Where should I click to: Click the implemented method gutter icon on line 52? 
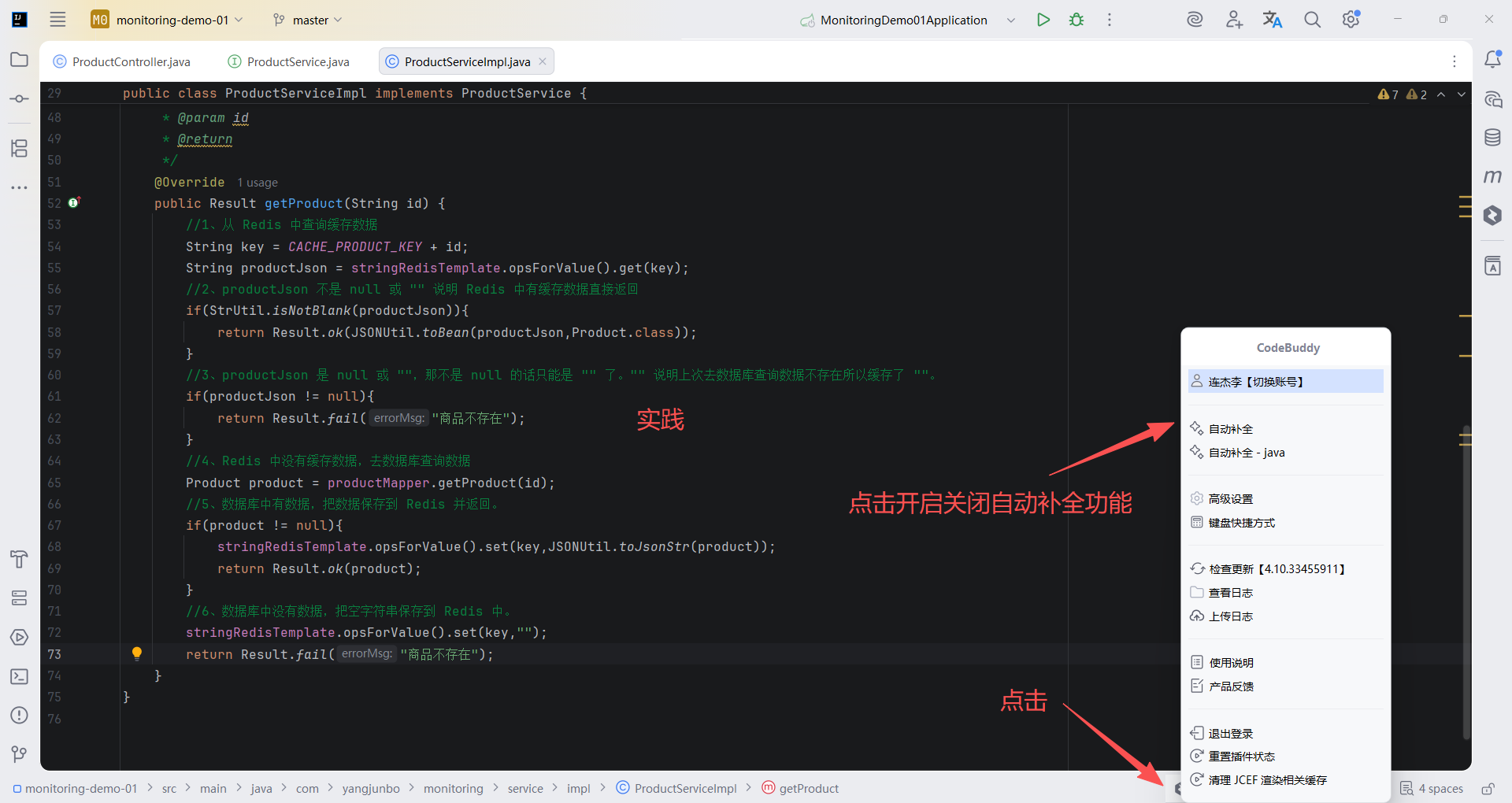pos(74,202)
